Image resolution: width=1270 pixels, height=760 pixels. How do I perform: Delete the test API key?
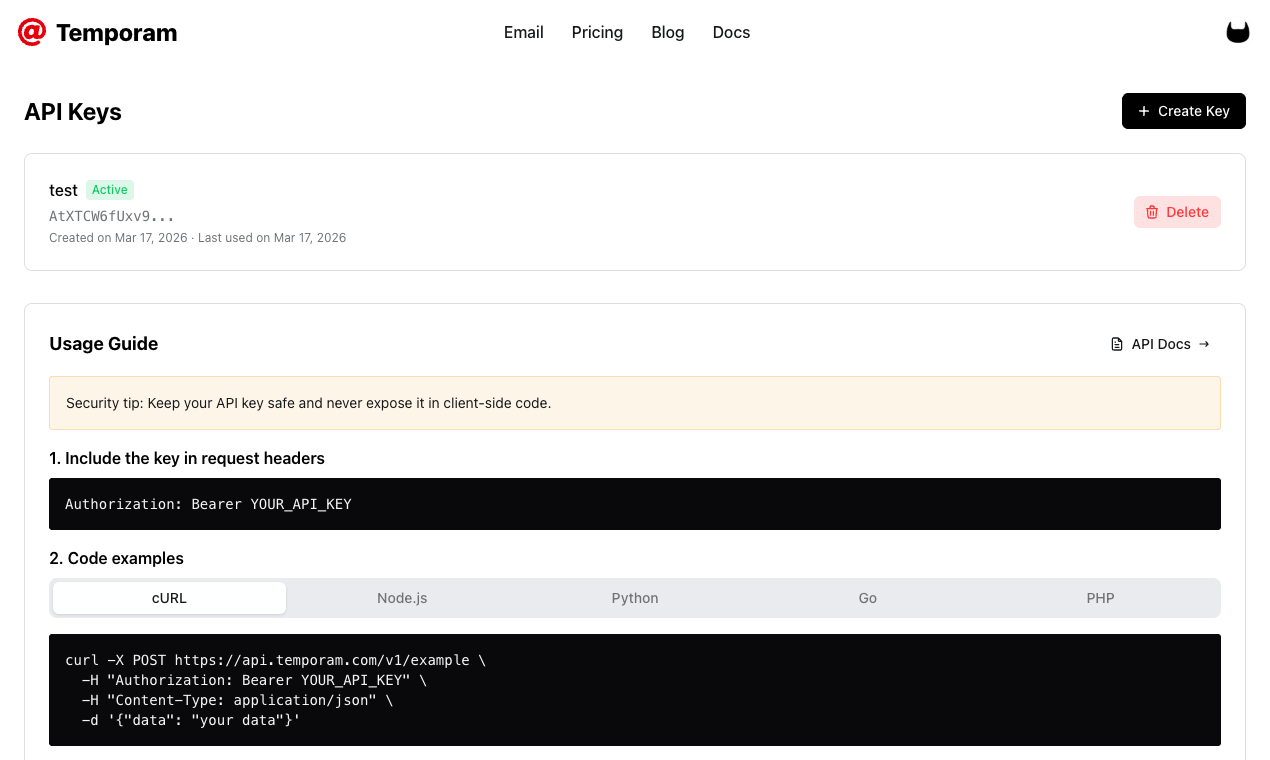click(x=1177, y=212)
